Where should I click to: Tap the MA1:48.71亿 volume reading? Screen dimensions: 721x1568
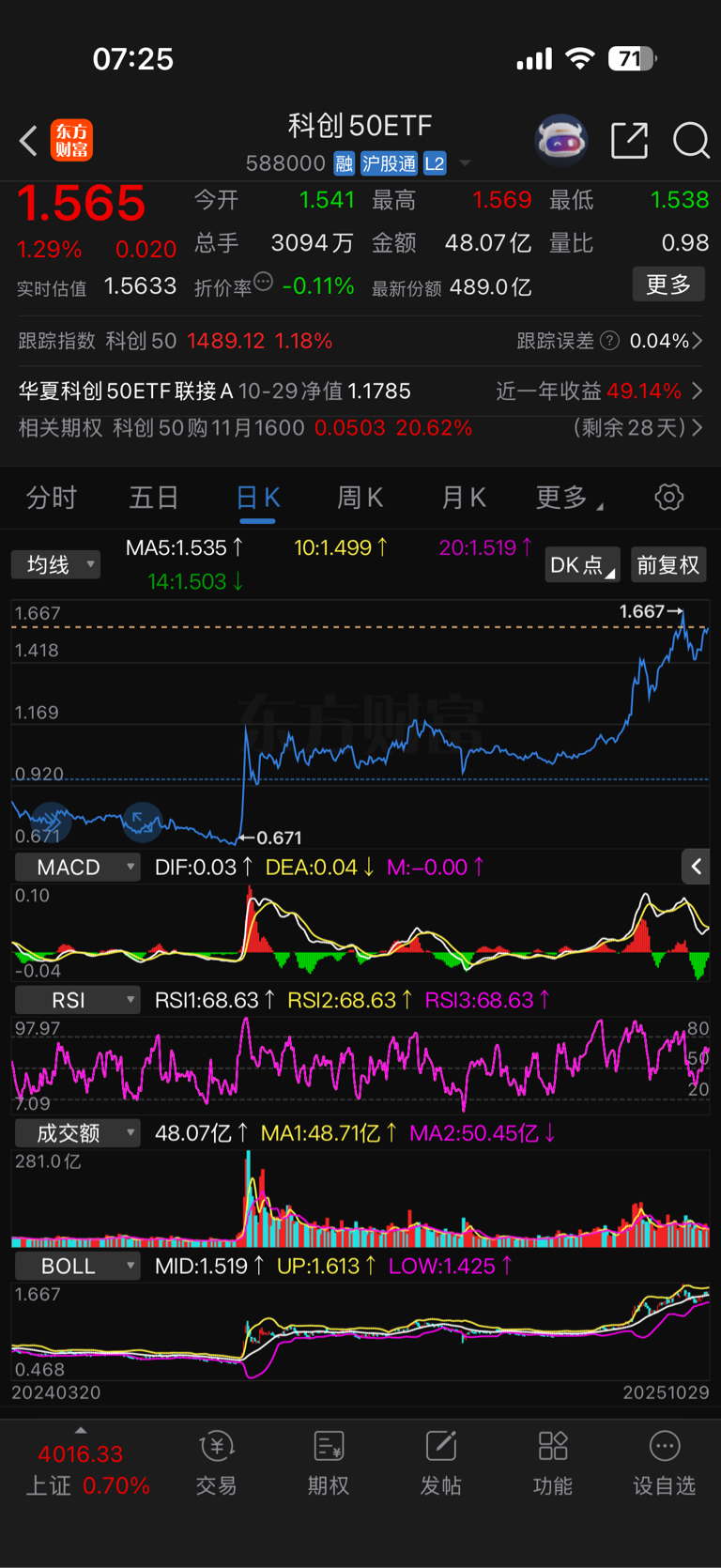pos(330,1133)
